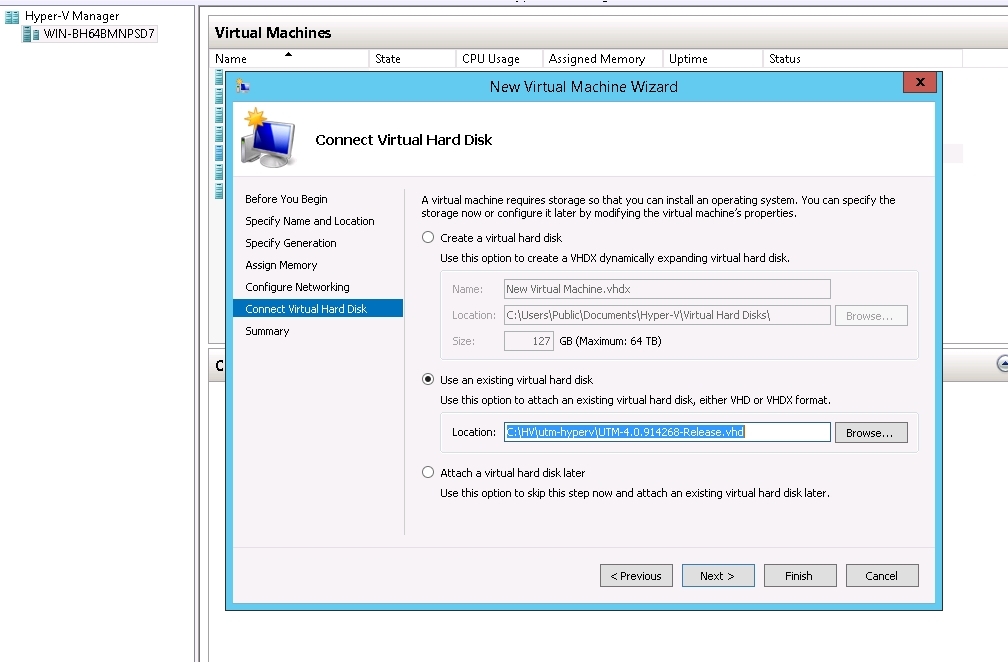Go to the Summary step

267,331
